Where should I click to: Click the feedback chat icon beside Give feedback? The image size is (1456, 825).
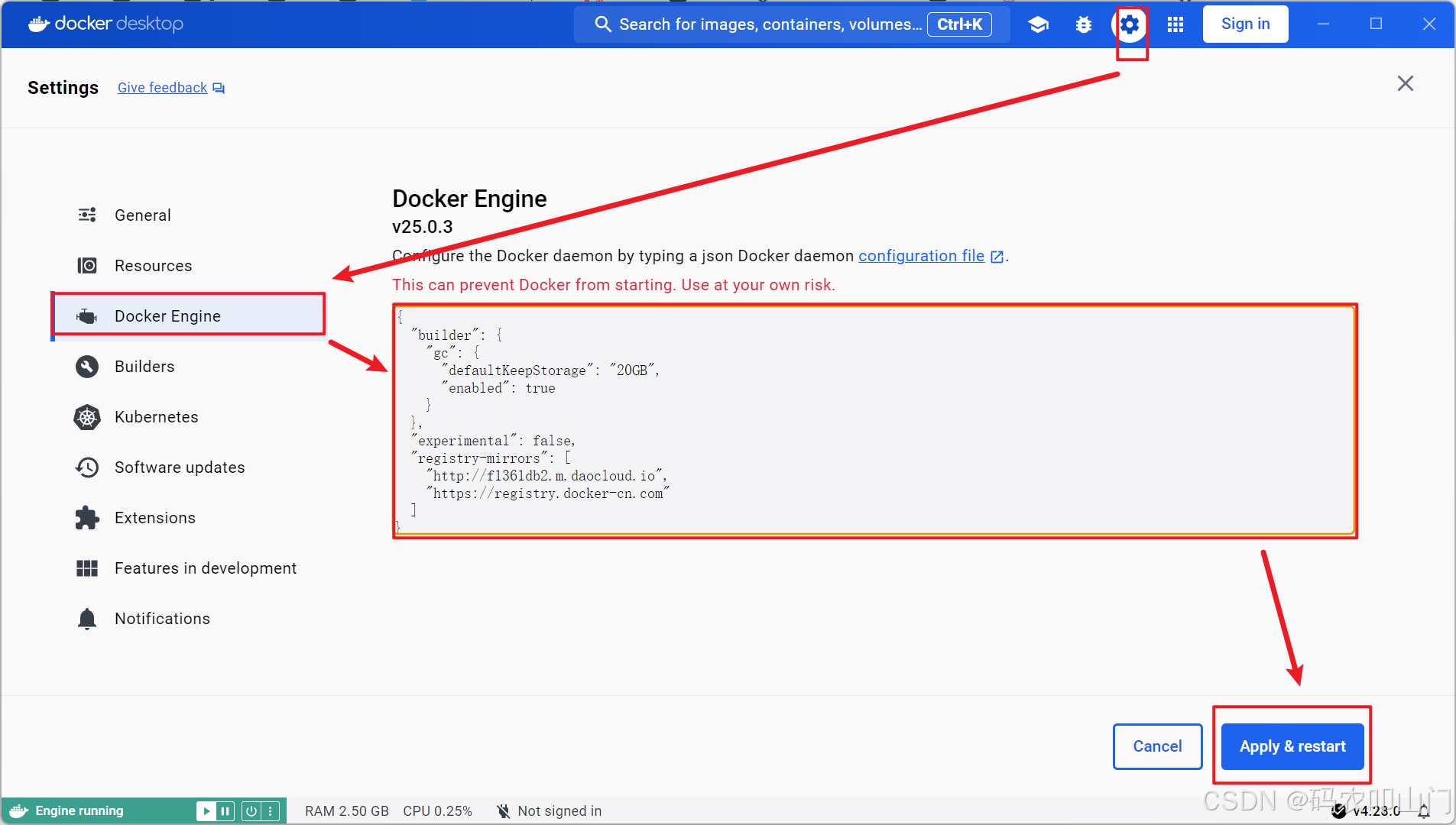point(219,89)
